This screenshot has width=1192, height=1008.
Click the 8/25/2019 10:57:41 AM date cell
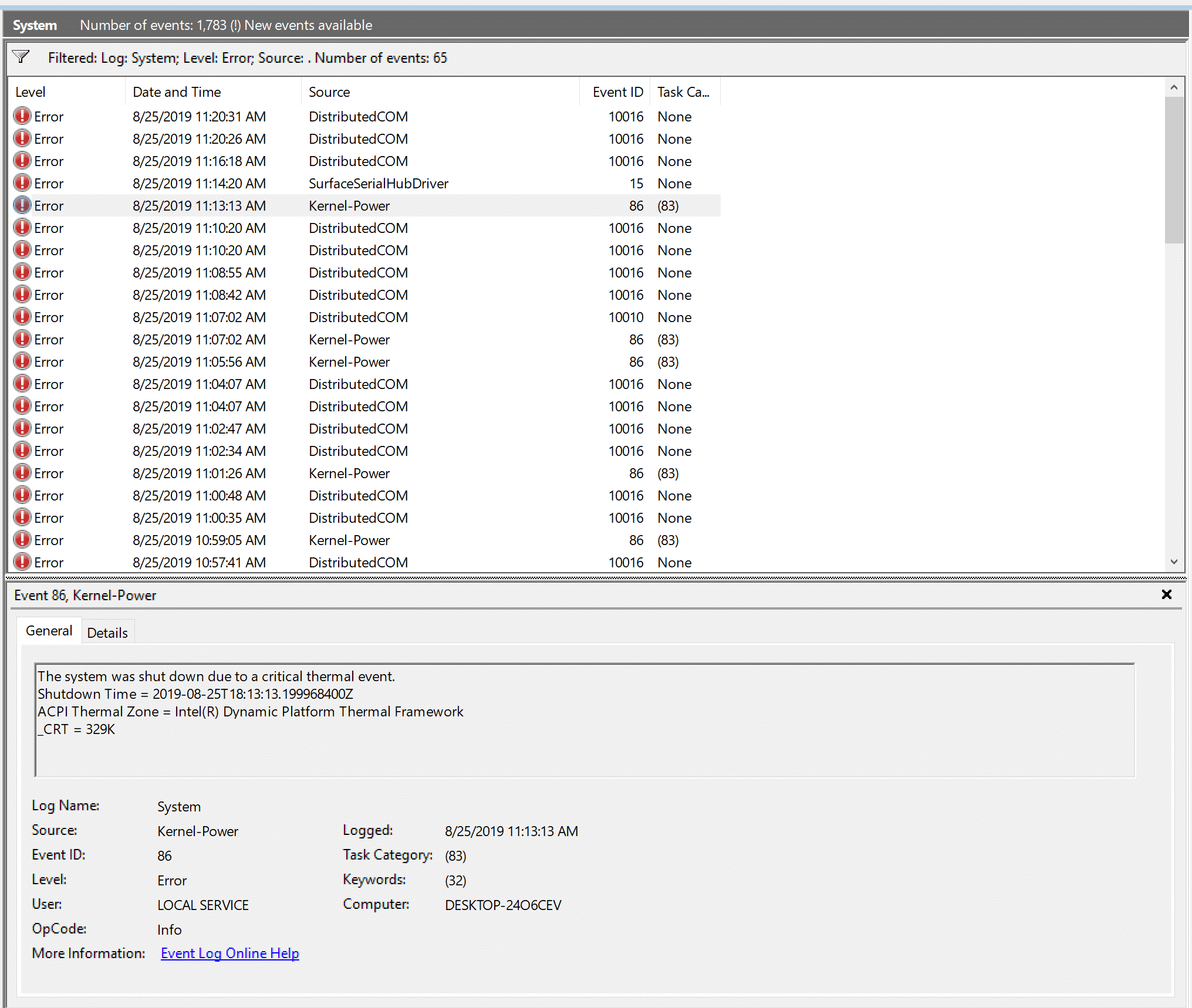pyautogui.click(x=199, y=563)
